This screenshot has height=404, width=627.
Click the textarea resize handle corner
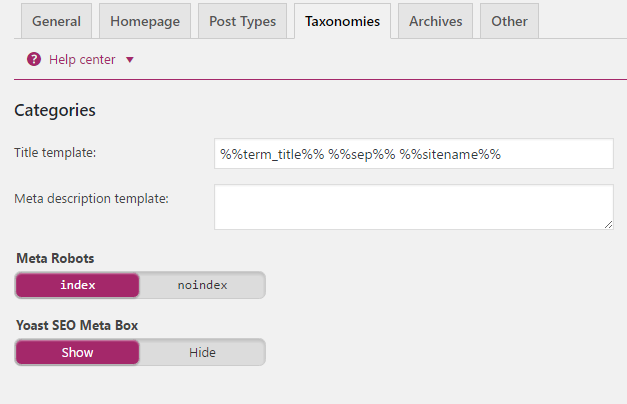[609, 225]
